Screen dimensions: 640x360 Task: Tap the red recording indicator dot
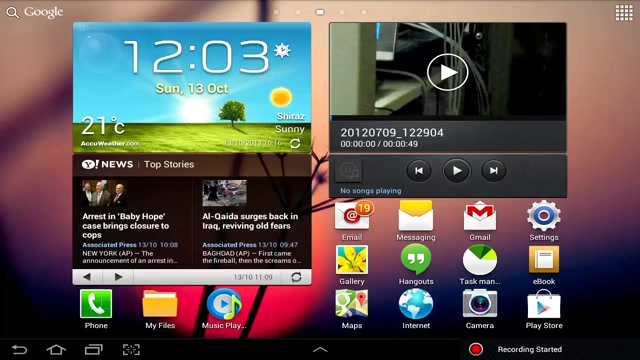[x=476, y=349]
